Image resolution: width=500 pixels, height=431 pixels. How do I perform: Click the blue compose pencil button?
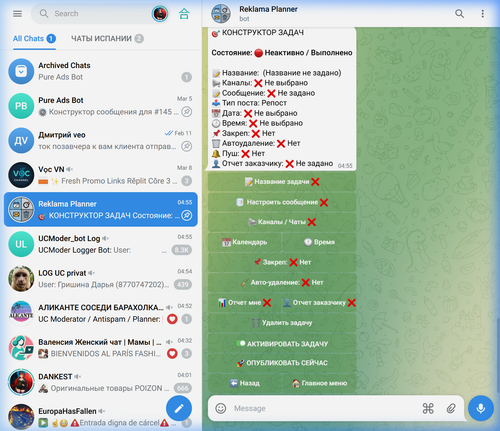(x=179, y=408)
